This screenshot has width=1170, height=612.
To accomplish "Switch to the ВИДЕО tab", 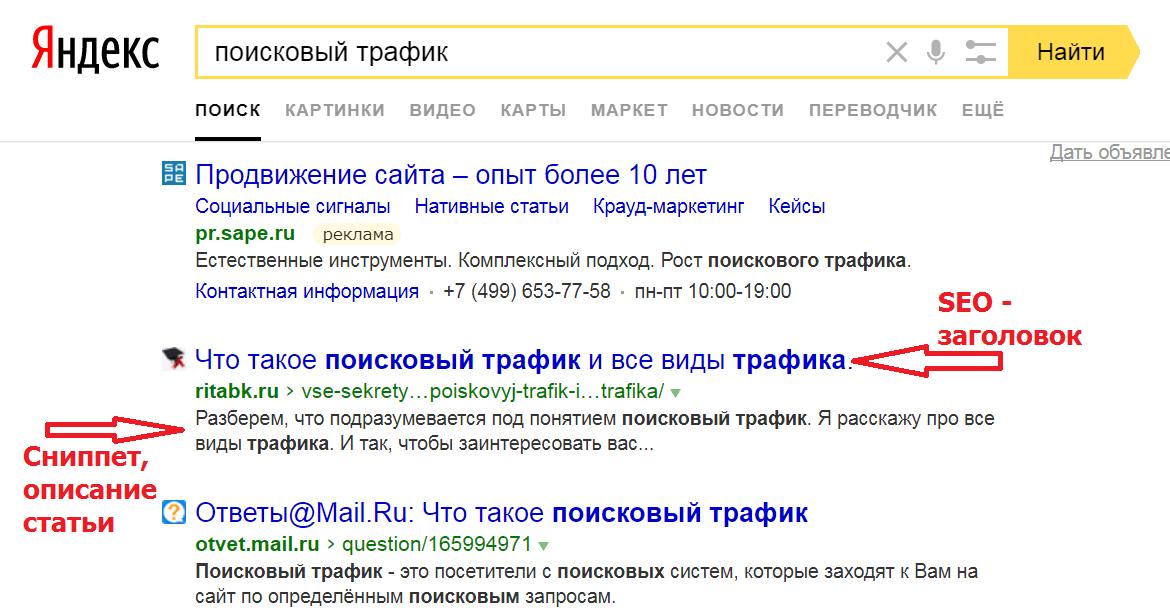I will point(442,110).
